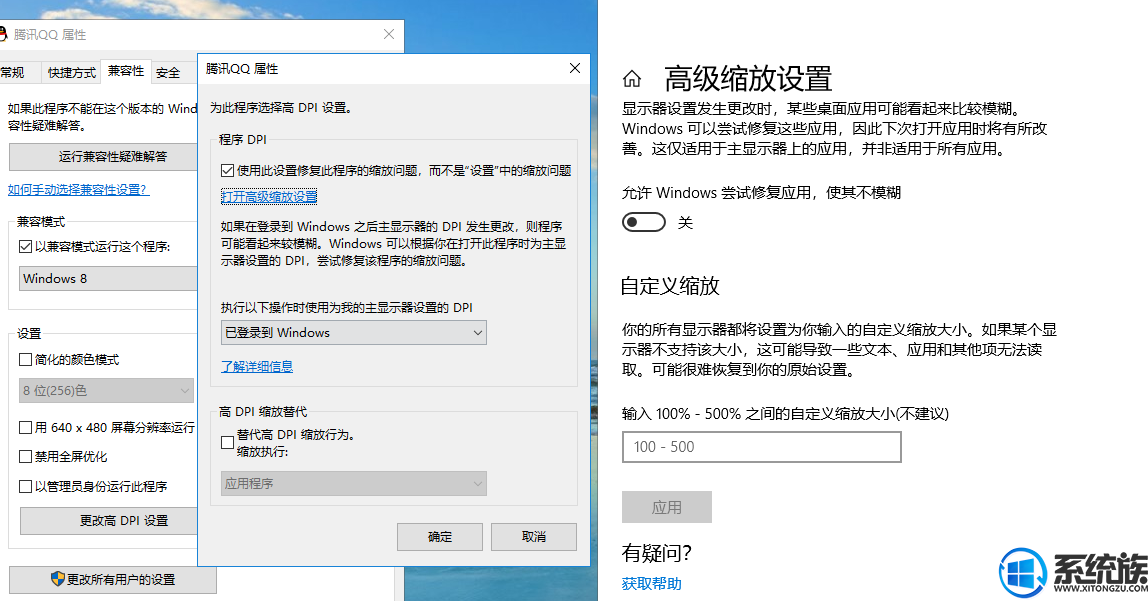Click the home icon beside 高级缩放设置

632,78
